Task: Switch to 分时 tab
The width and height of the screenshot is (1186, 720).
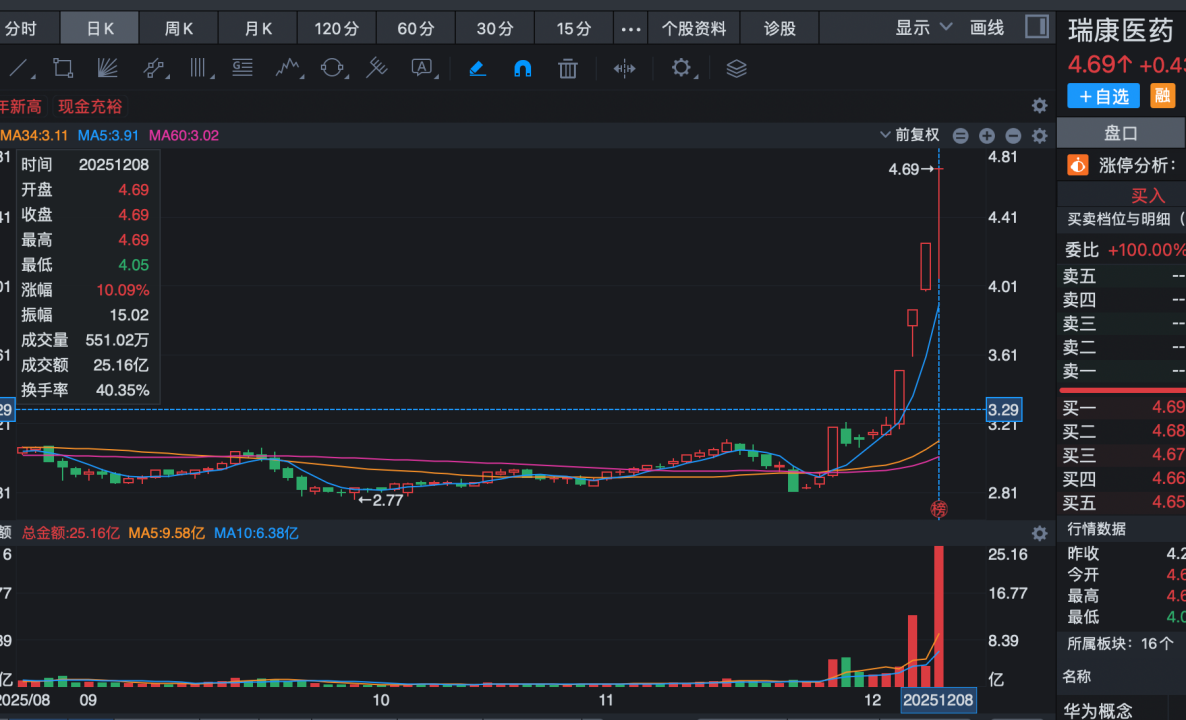Action: click(20, 29)
